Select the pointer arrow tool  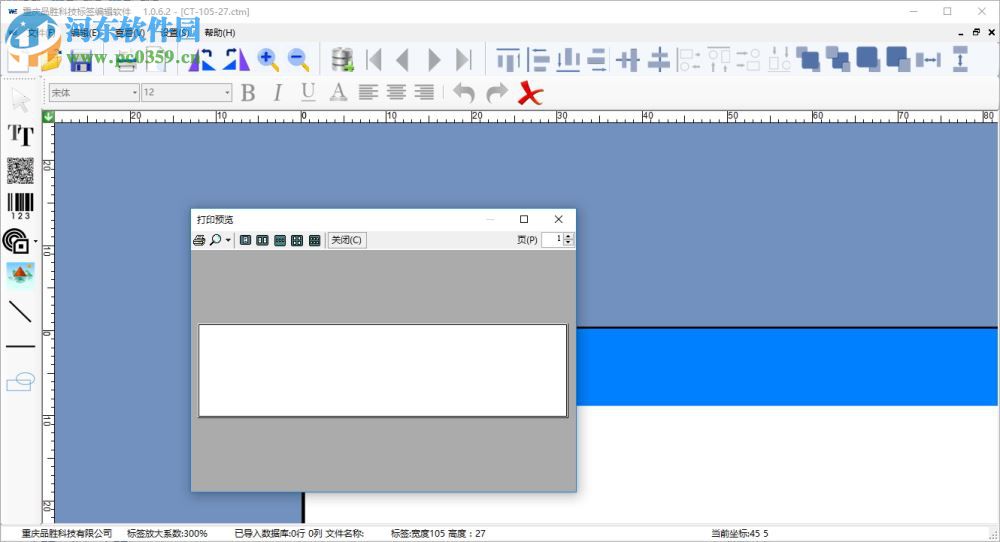tap(20, 101)
